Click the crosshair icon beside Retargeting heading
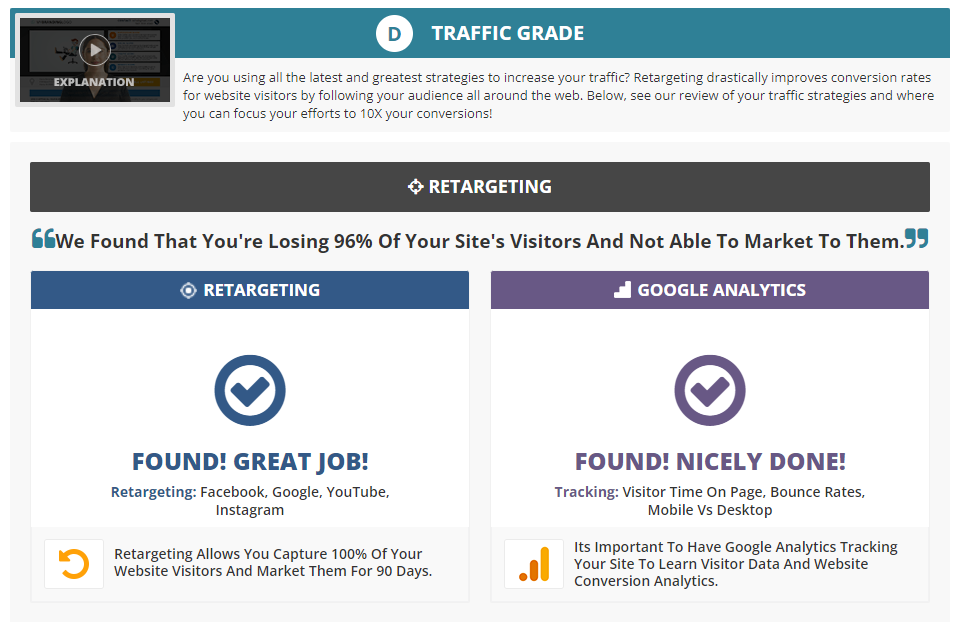The width and height of the screenshot is (960, 622). pyautogui.click(x=416, y=187)
